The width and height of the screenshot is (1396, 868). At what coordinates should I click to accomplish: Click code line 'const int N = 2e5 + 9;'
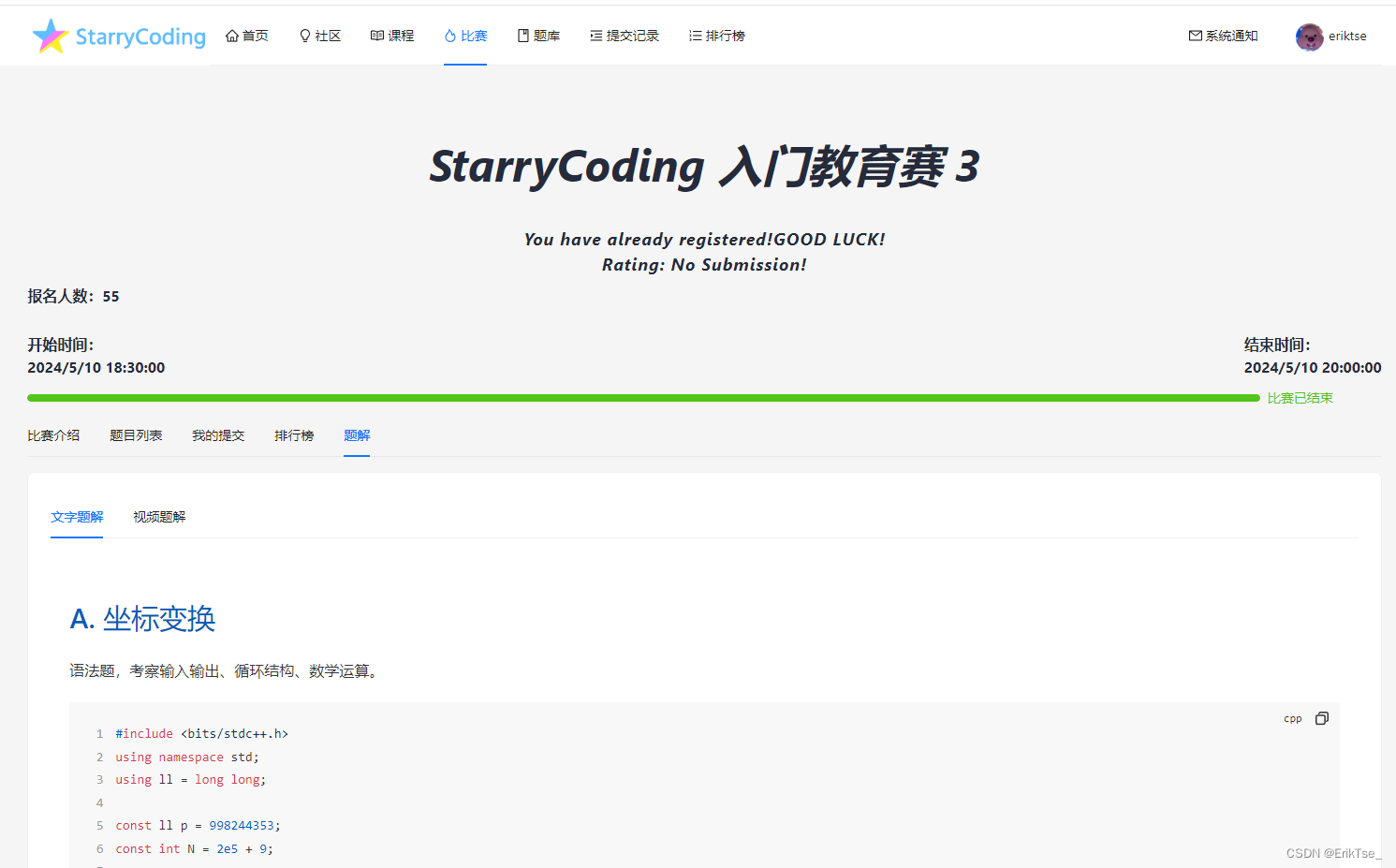[194, 849]
